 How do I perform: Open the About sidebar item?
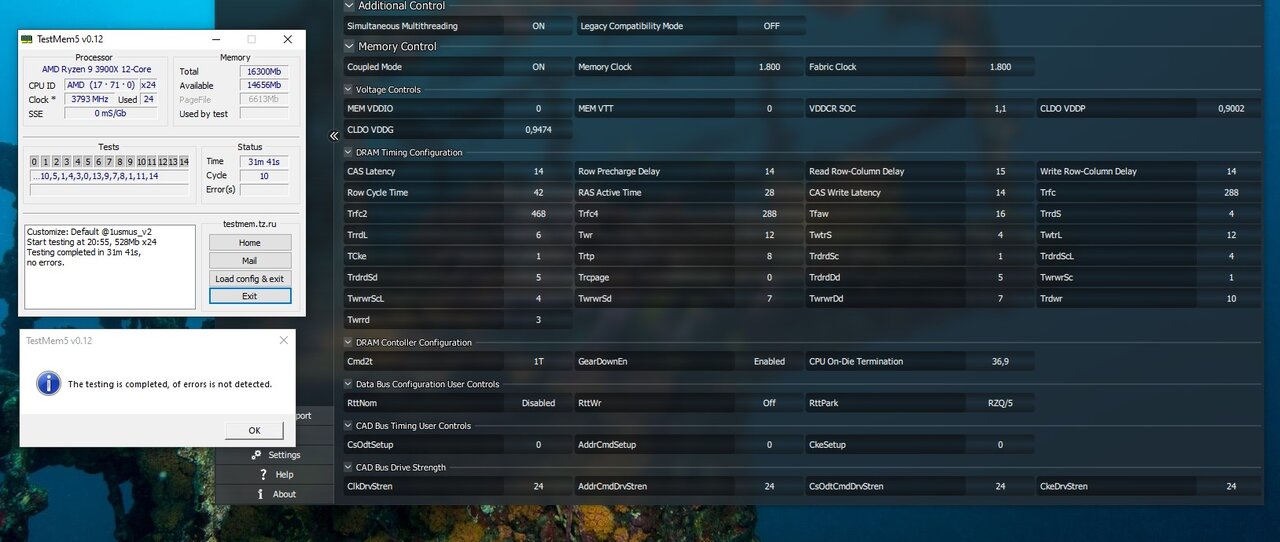(x=274, y=494)
